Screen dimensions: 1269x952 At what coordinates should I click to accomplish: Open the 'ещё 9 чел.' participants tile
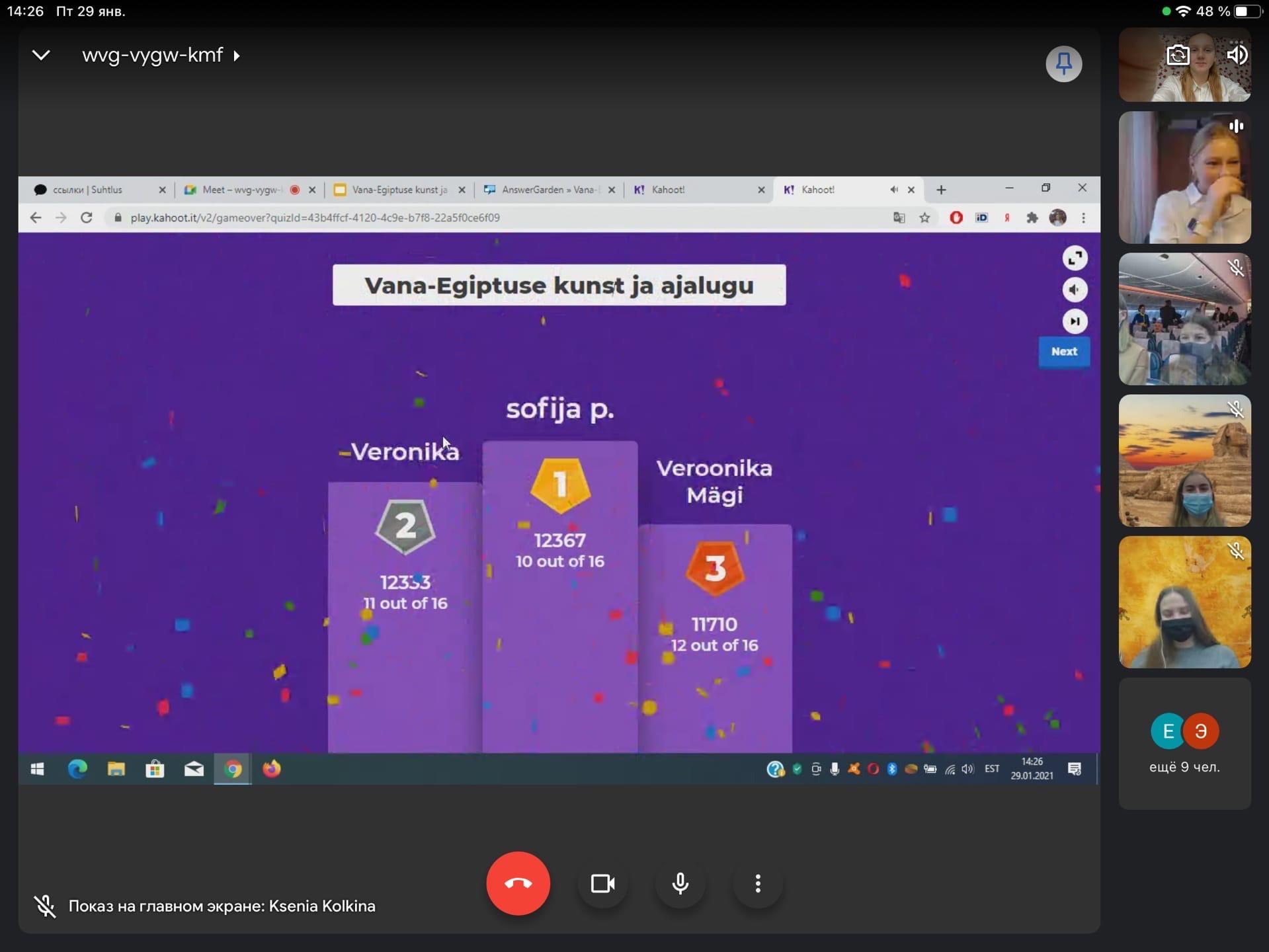click(x=1184, y=744)
